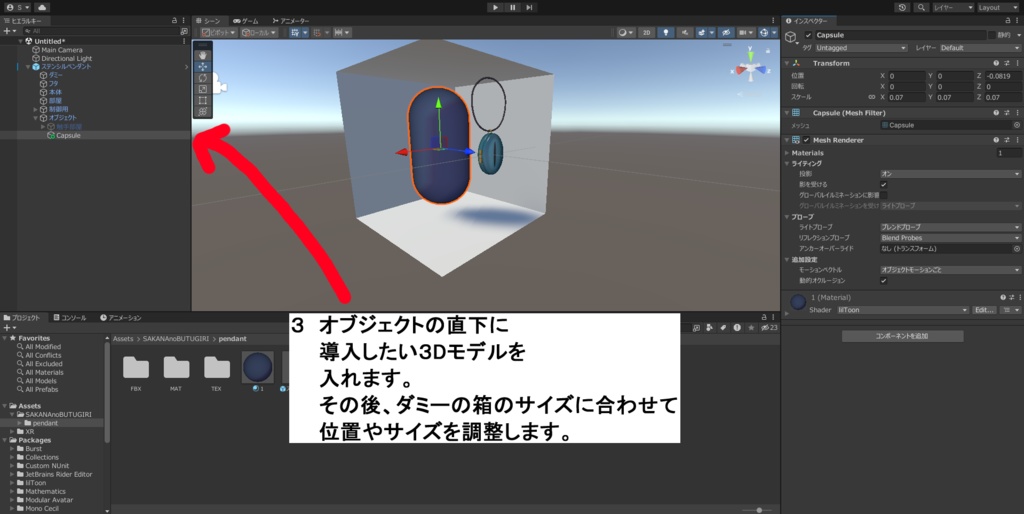The width and height of the screenshot is (1024, 514).
Task: Toggle 2D view mode in Scene
Action: (646, 32)
